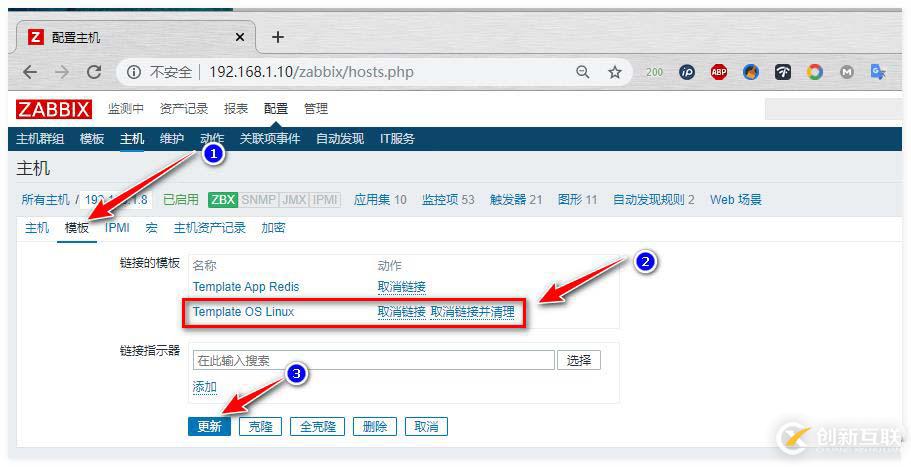Click 取消链接并清理 for Template OS Linux
Image resolution: width=911 pixels, height=467 pixels.
[472, 312]
